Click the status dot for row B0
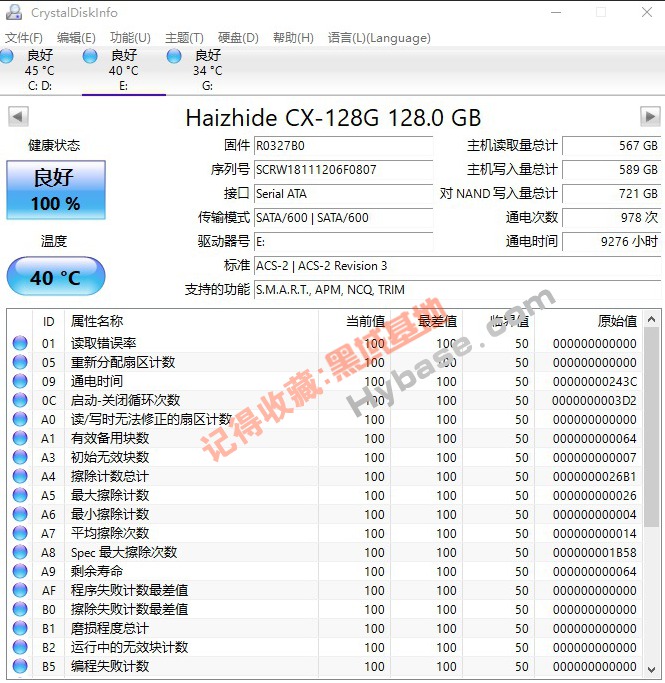665x683 pixels. click(20, 609)
